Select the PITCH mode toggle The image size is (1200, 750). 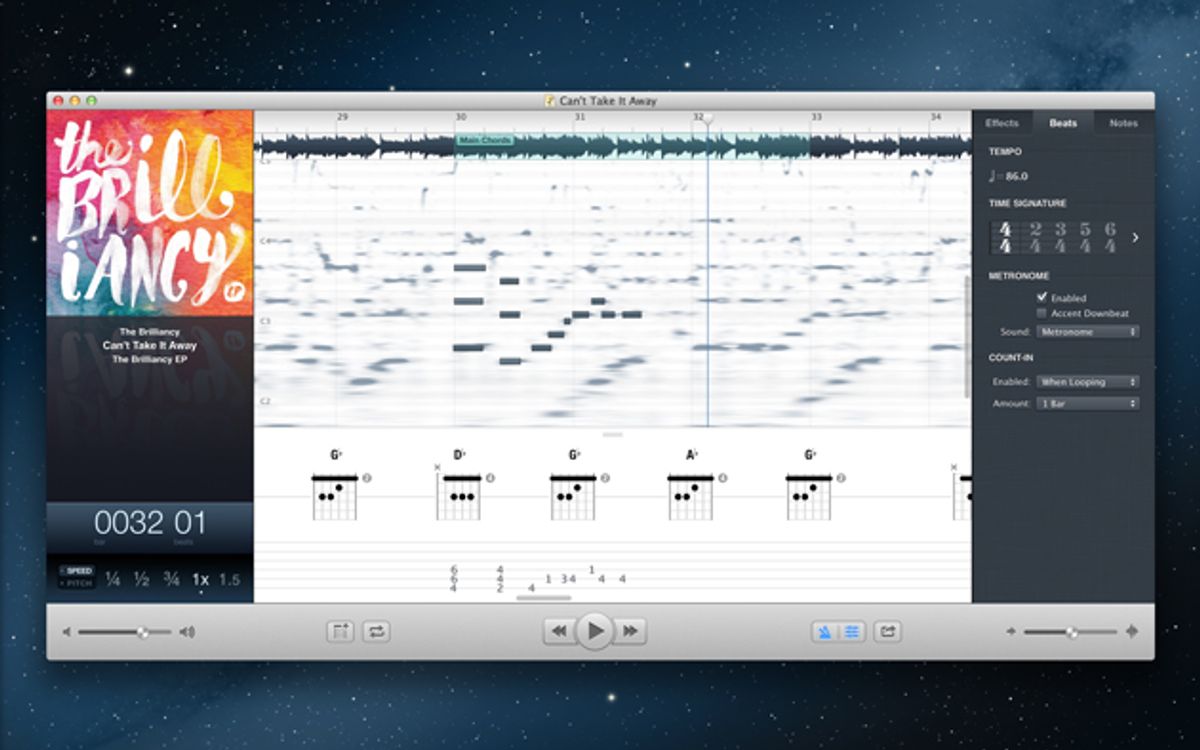(x=77, y=582)
